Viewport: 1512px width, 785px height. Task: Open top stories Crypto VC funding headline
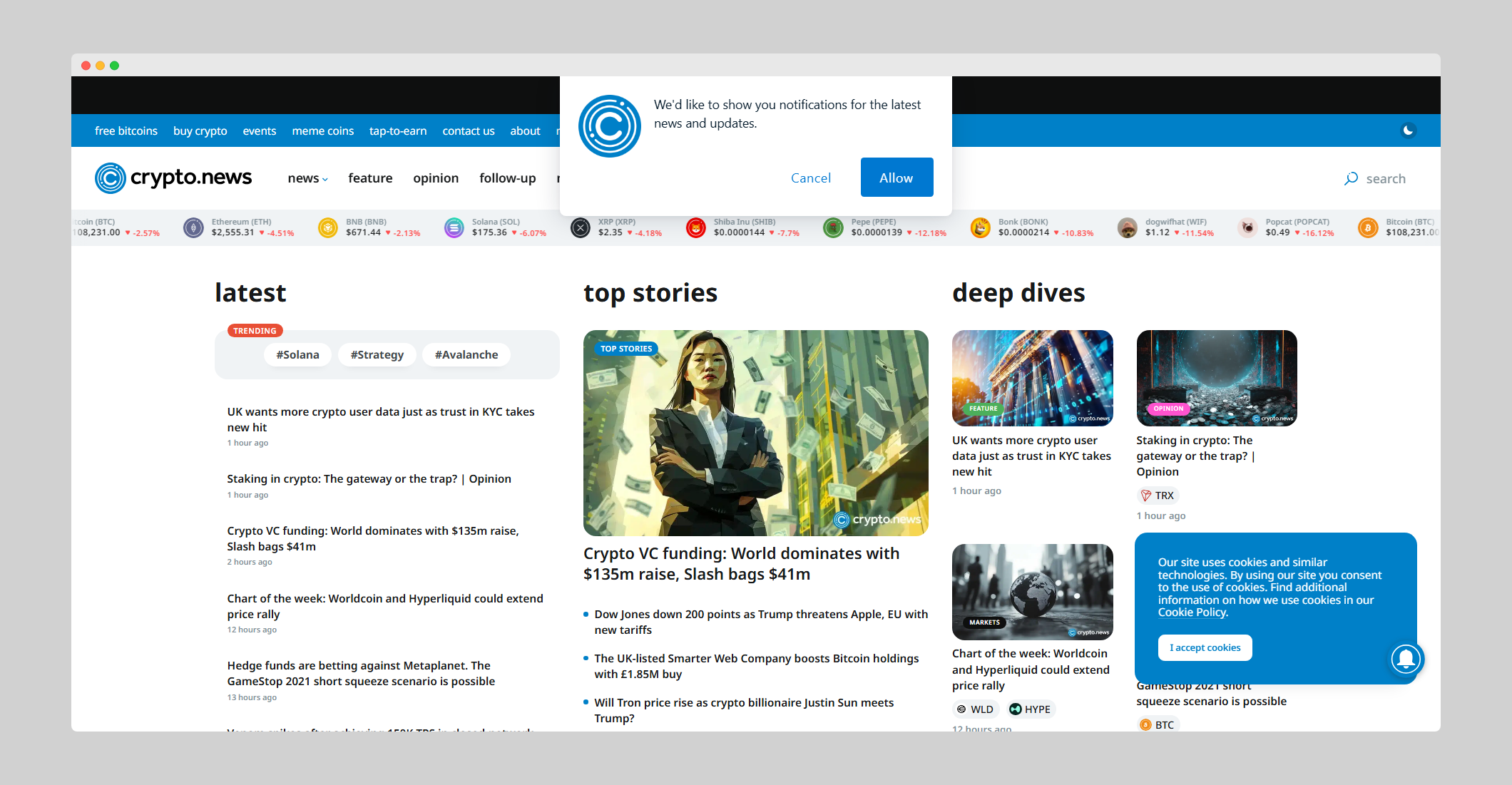(742, 564)
